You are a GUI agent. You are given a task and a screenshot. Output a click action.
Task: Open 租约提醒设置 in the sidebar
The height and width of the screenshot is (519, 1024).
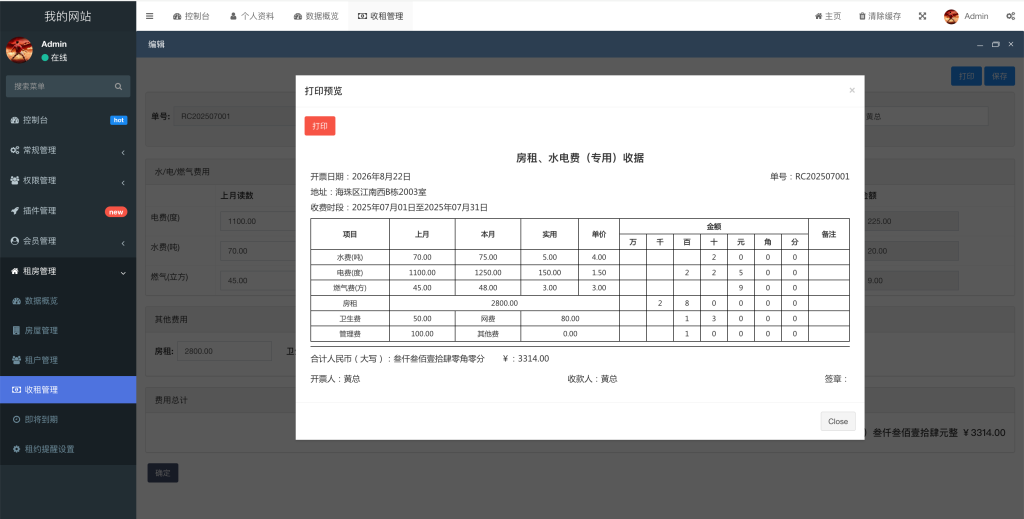pos(68,449)
